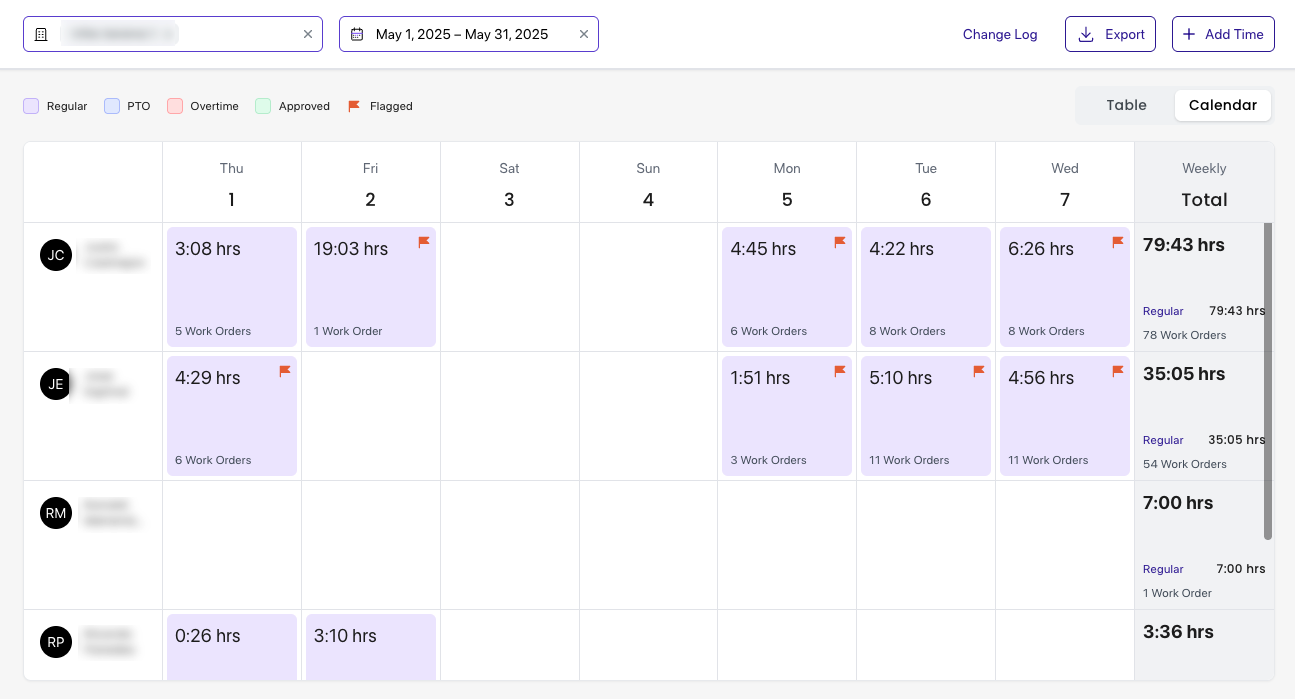1295x699 pixels.
Task: Select the JE avatar
Action: [x=56, y=384]
